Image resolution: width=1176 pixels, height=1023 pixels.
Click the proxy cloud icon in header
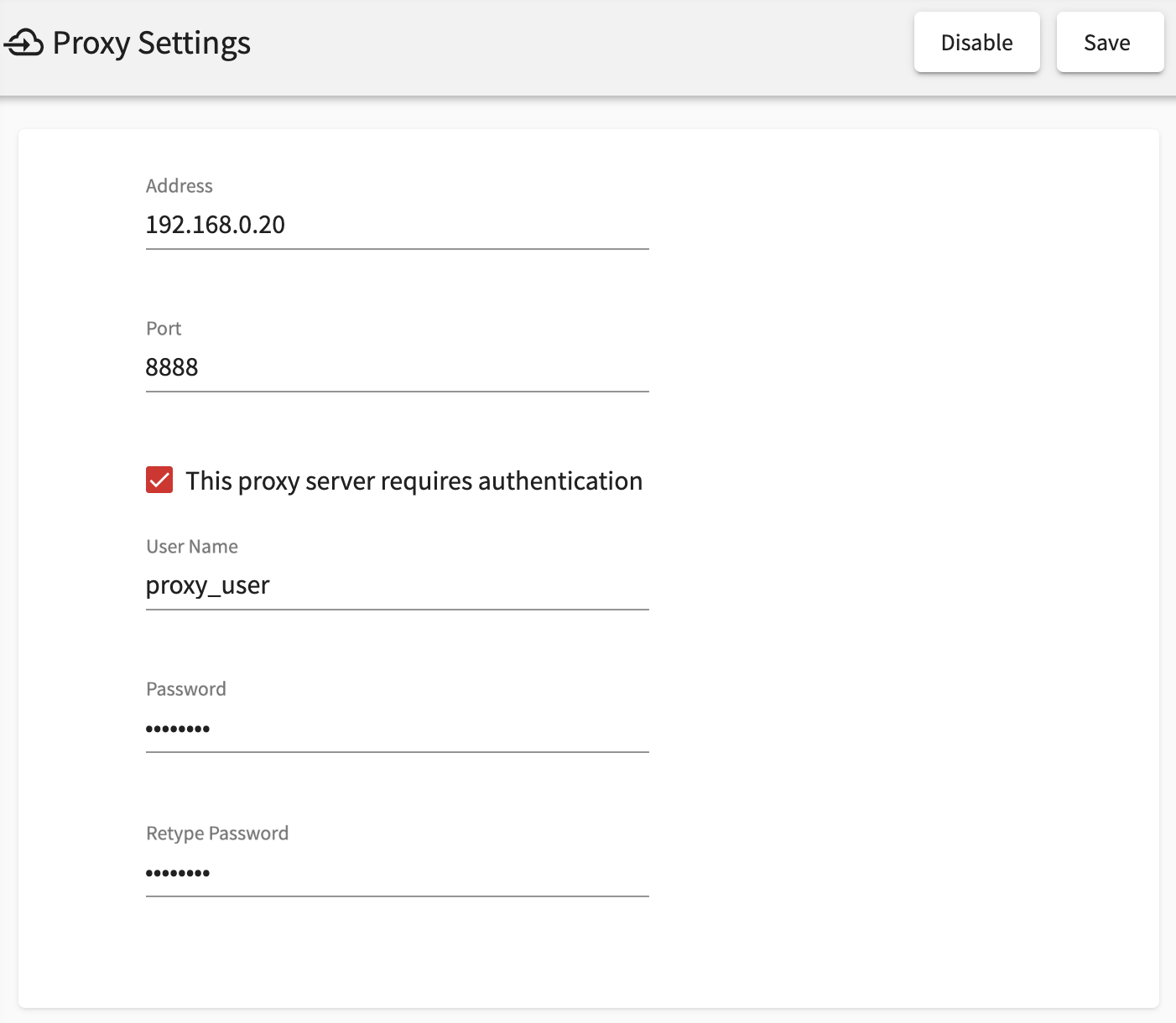[23, 43]
